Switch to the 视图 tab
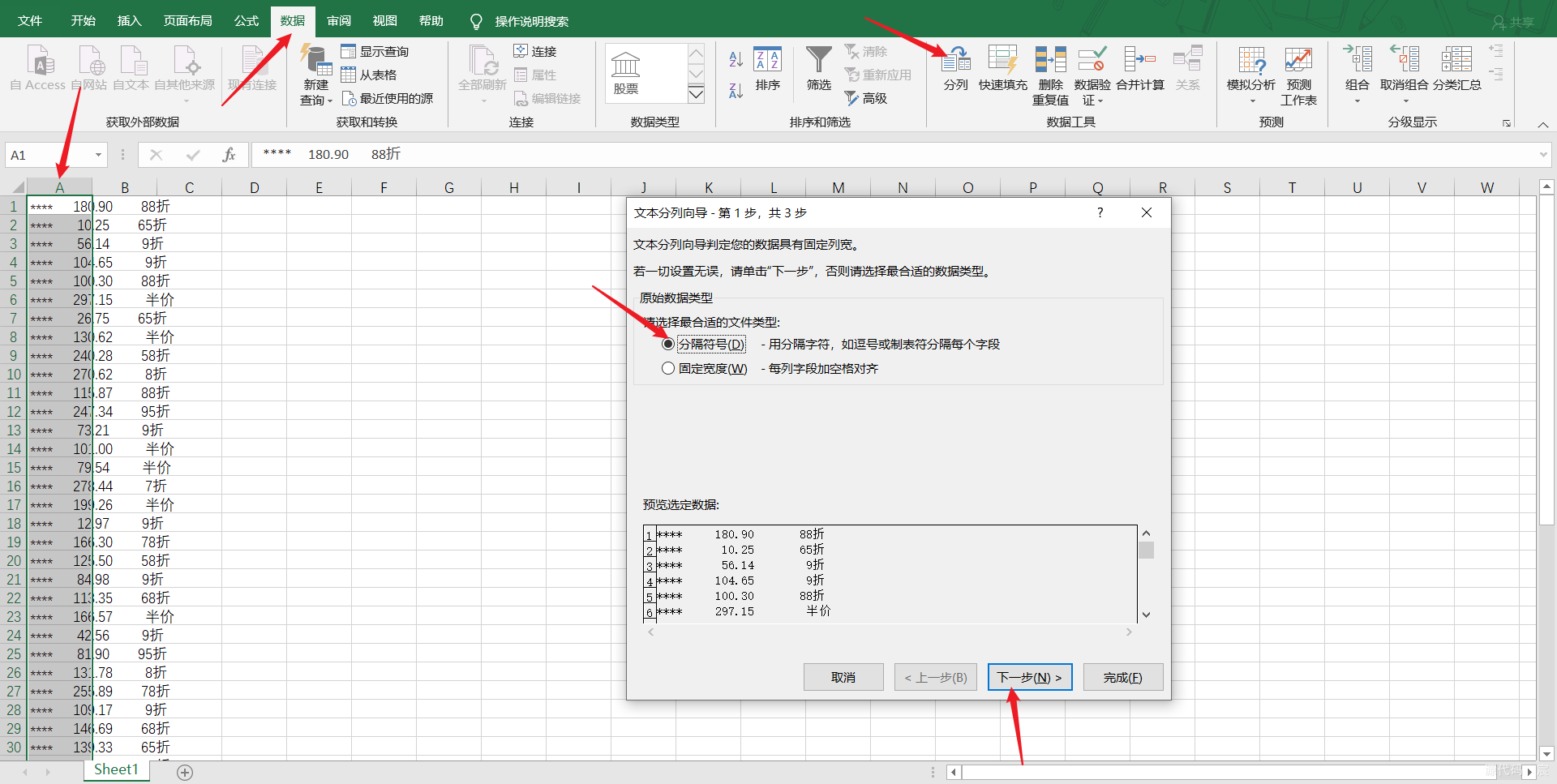The width and height of the screenshot is (1557, 784). coord(384,21)
